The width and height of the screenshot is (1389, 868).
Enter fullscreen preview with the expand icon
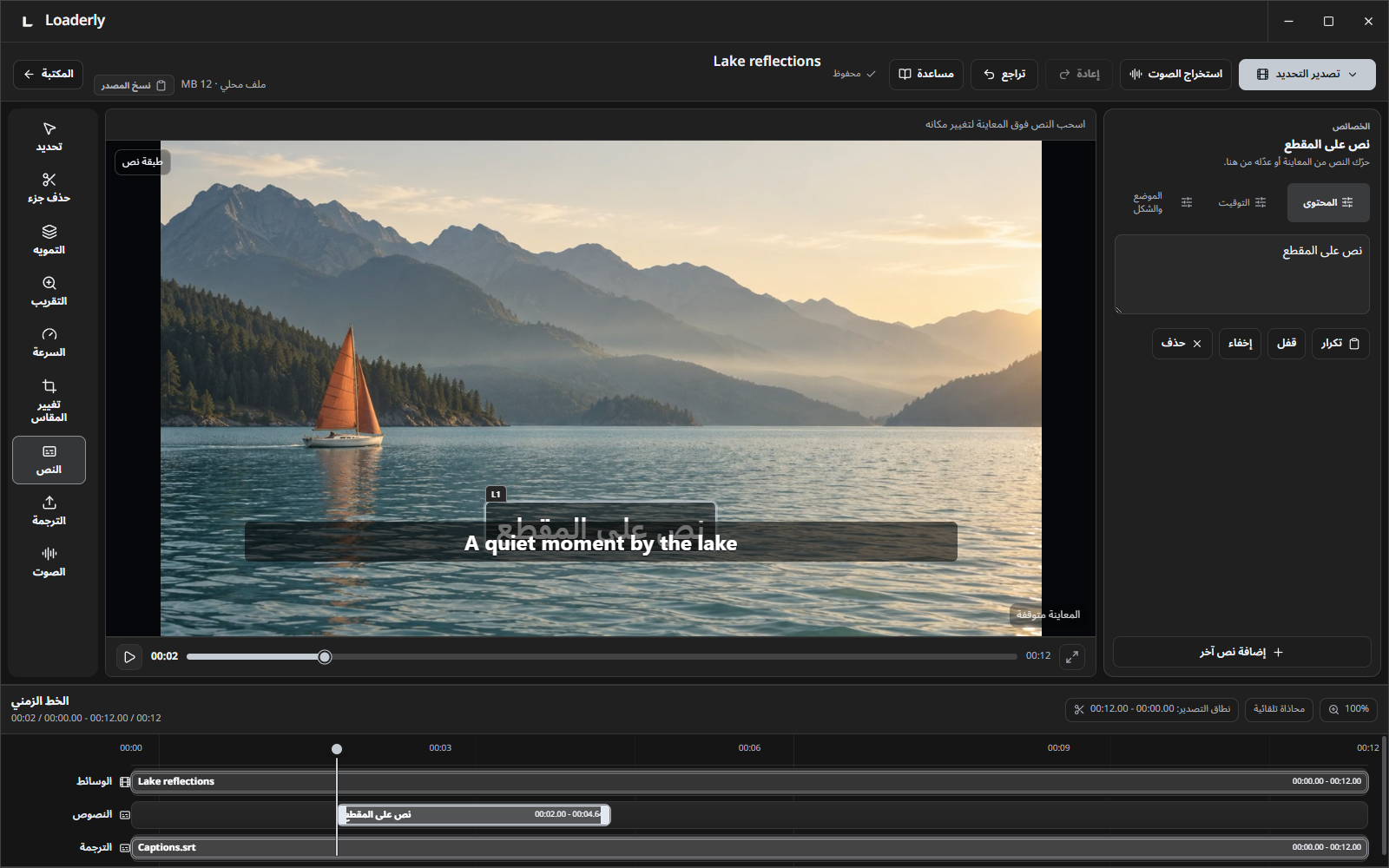tap(1072, 657)
